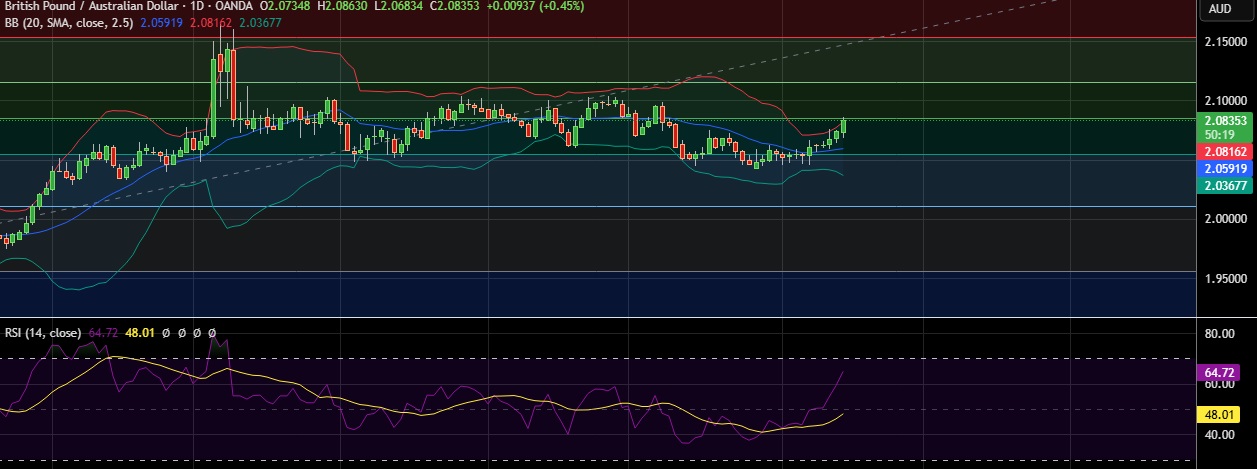Click the green 2.08353 current price label
1257x469 pixels.
click(x=1226, y=120)
